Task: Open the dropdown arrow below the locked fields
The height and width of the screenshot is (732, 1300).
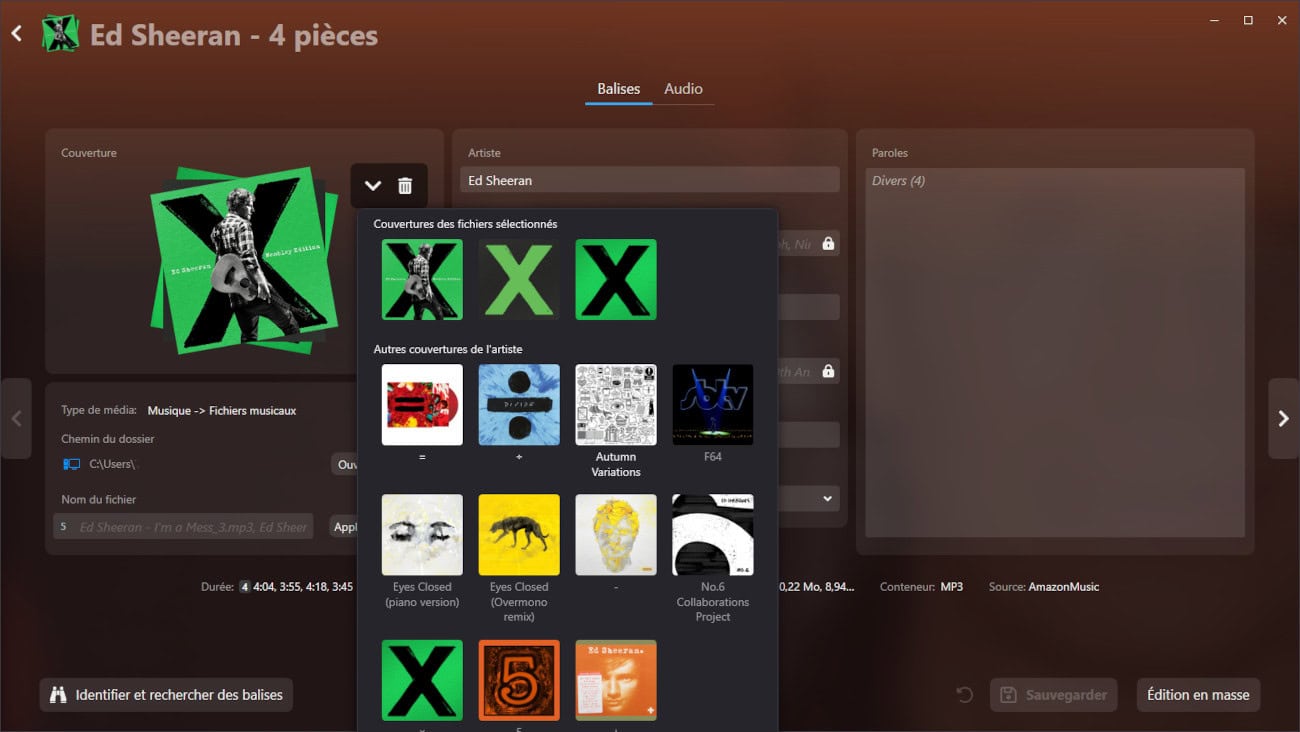Action: 828,498
